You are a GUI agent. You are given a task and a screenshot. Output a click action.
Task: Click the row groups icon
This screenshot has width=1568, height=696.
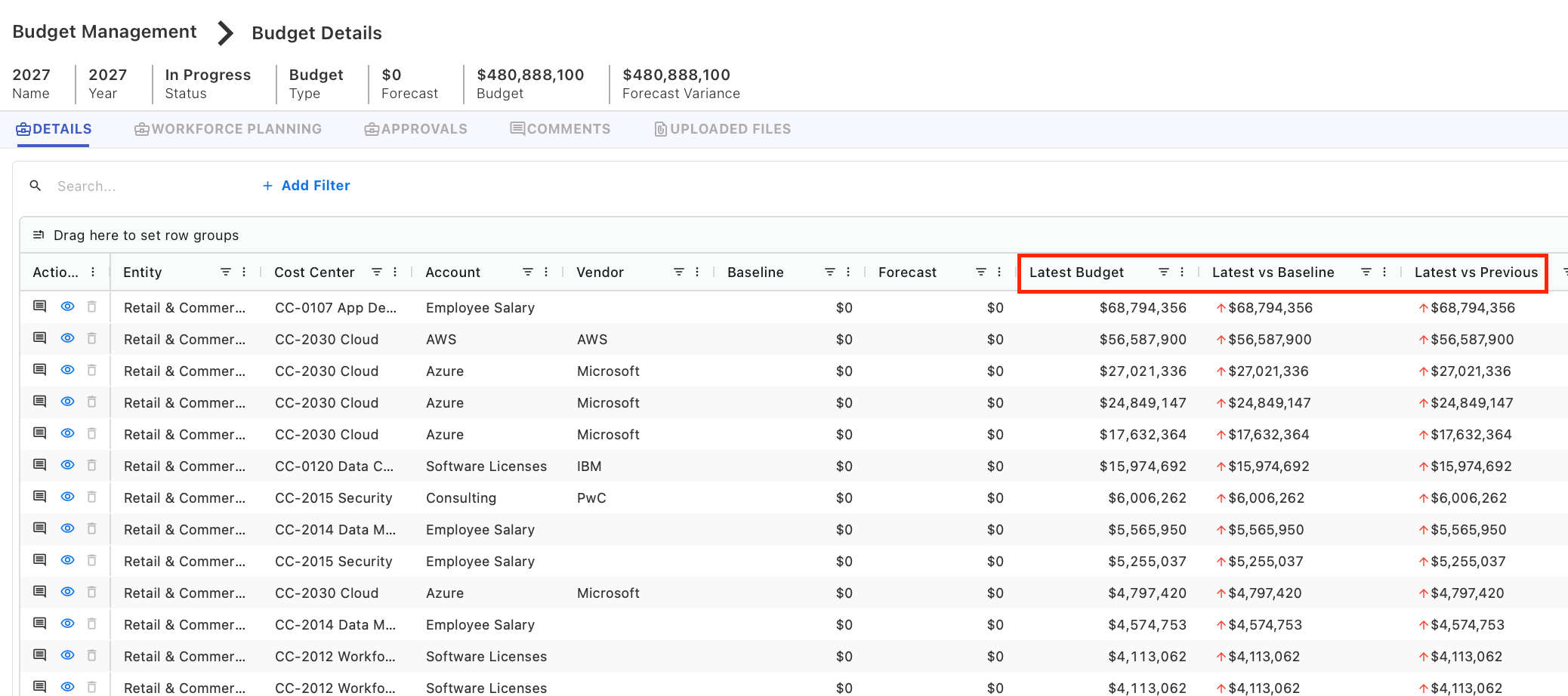click(x=39, y=236)
